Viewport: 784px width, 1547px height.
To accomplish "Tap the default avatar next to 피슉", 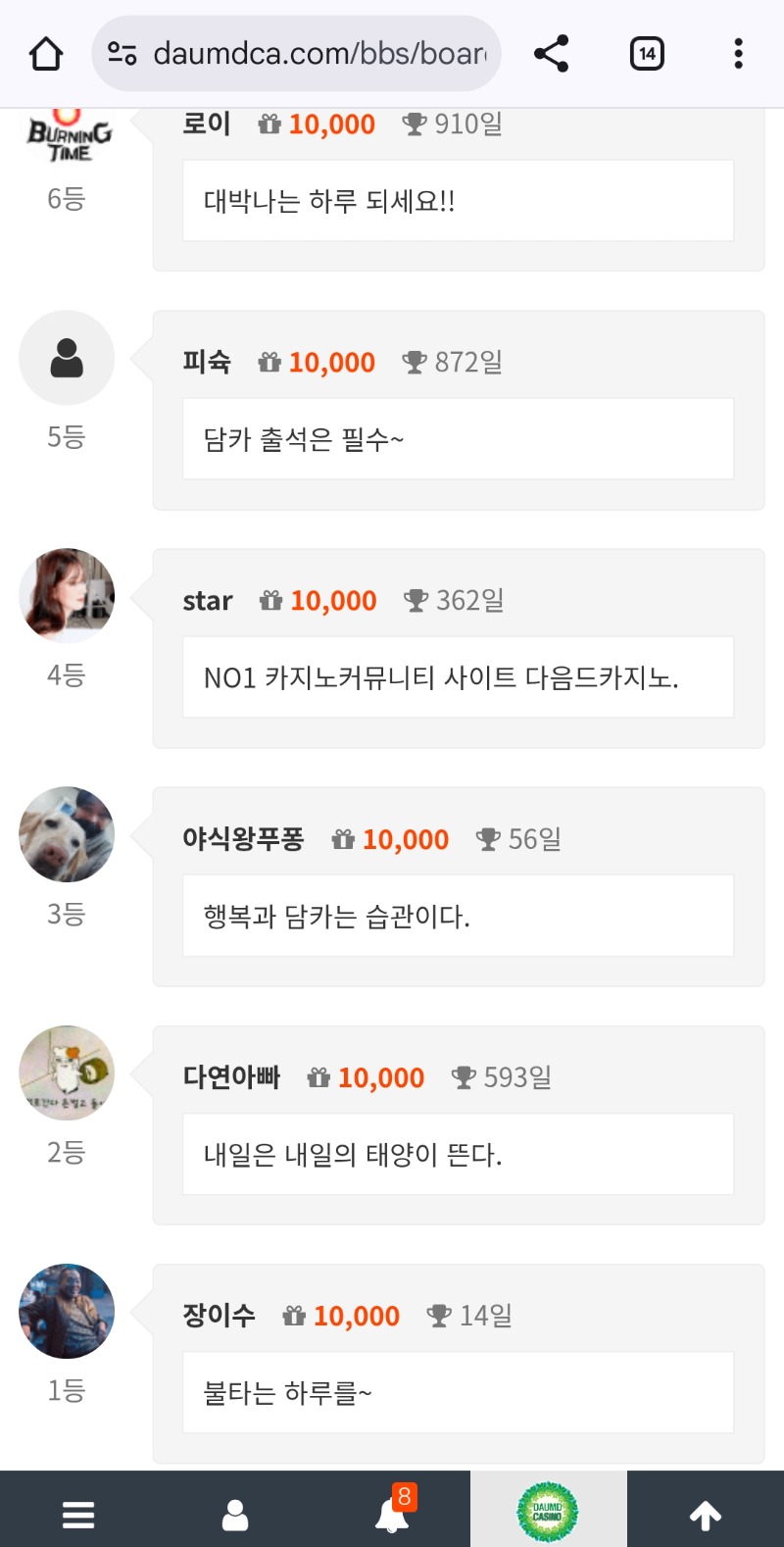I will pos(67,358).
